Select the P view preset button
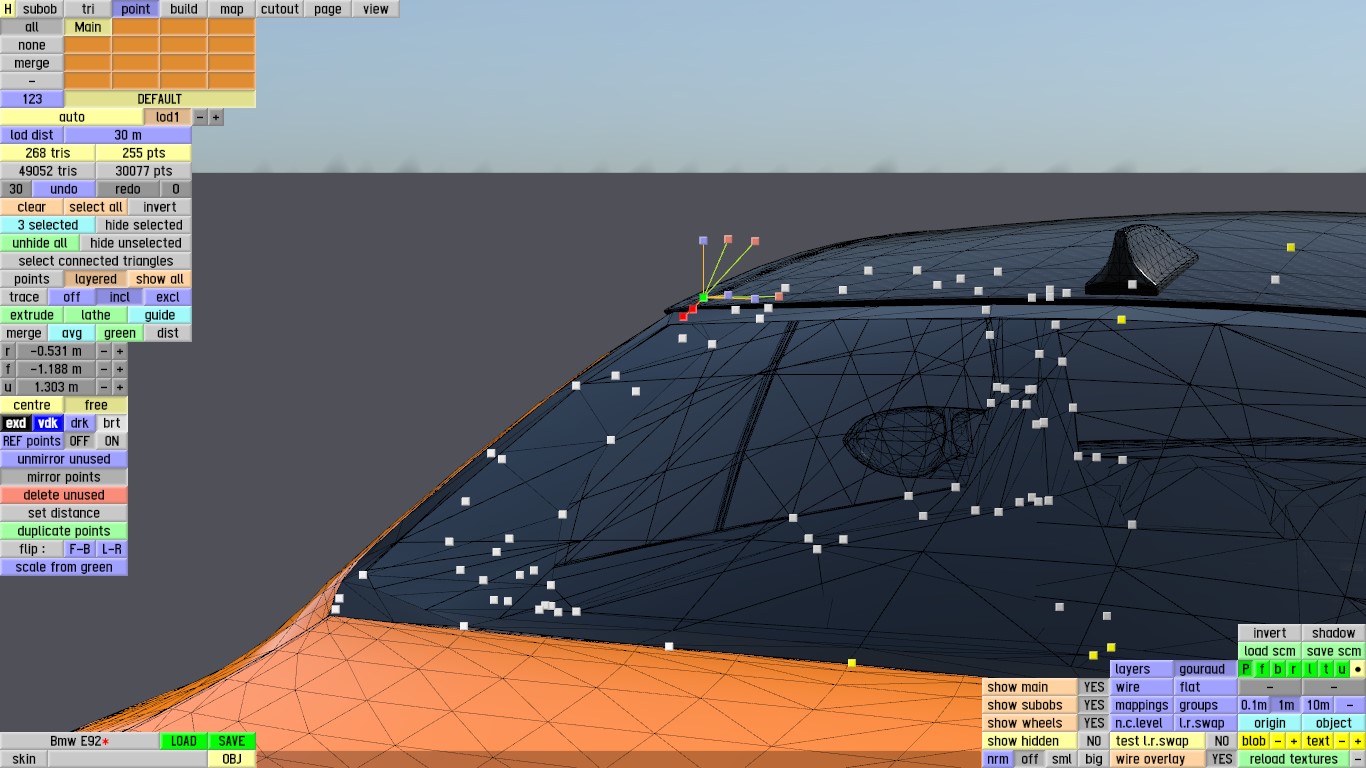 (x=1246, y=669)
